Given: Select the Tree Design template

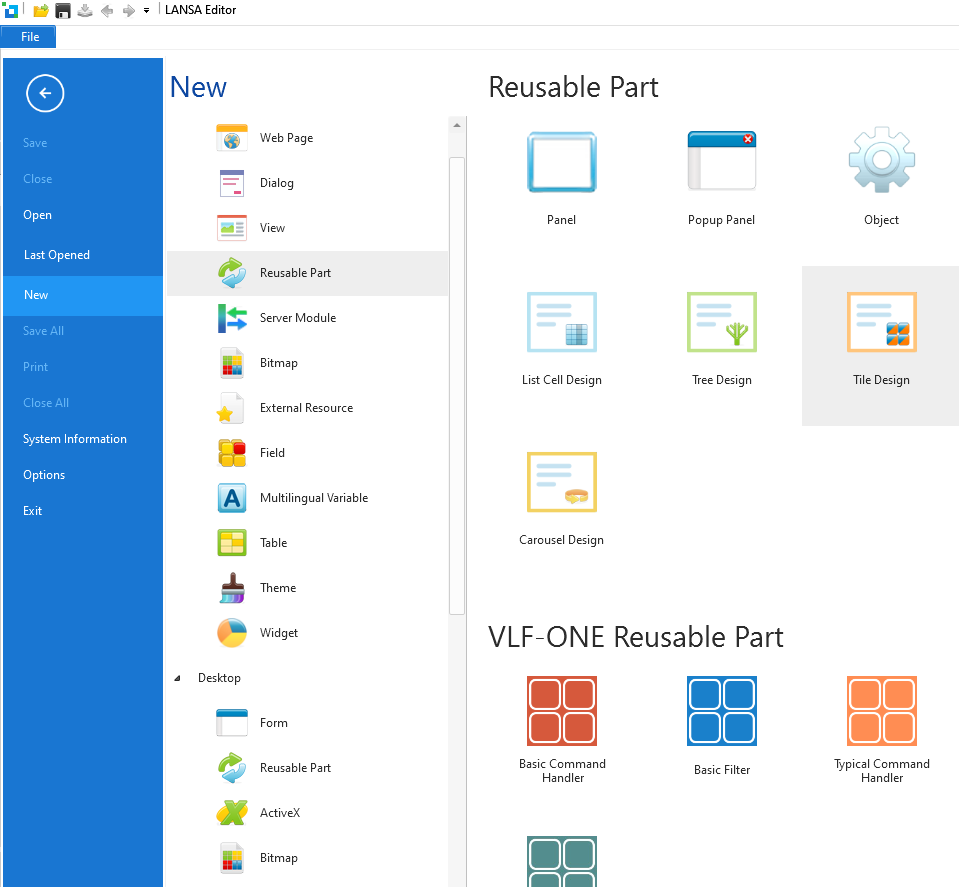Looking at the screenshot, I should tap(722, 322).
